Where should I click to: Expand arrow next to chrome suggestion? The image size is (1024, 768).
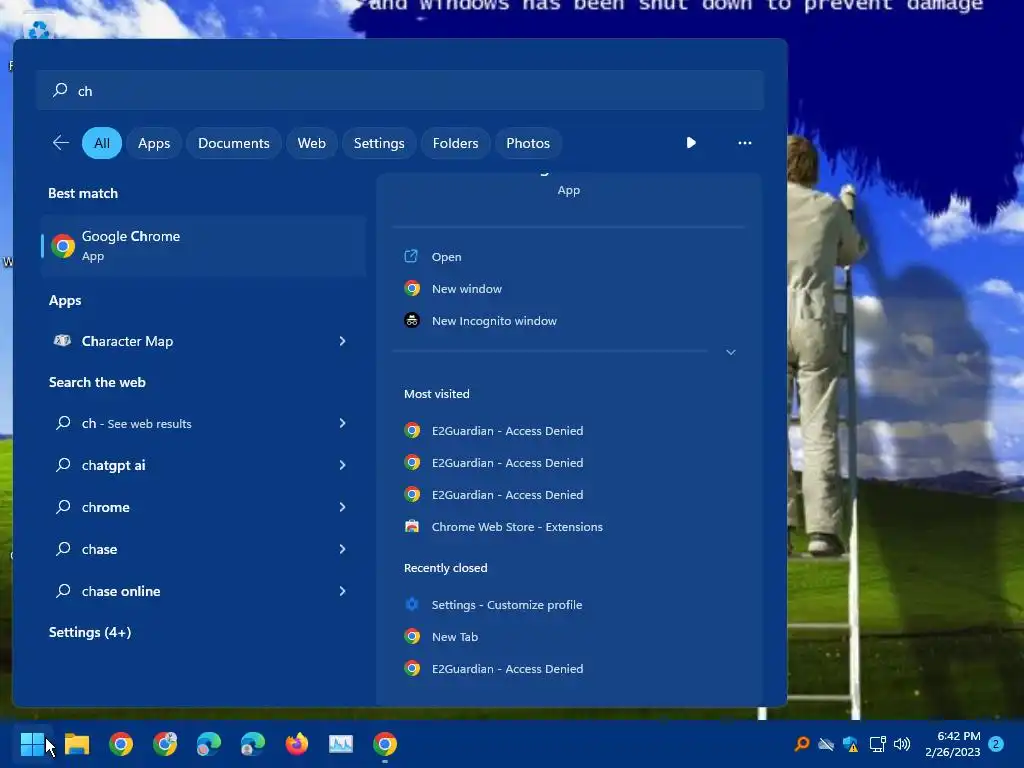pyautogui.click(x=342, y=507)
